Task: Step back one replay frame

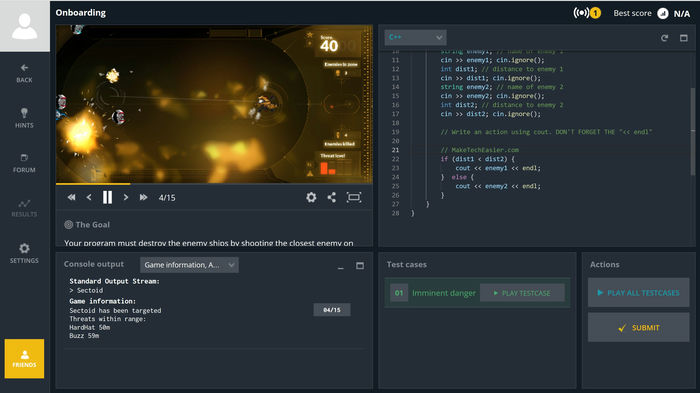Action: (x=89, y=197)
